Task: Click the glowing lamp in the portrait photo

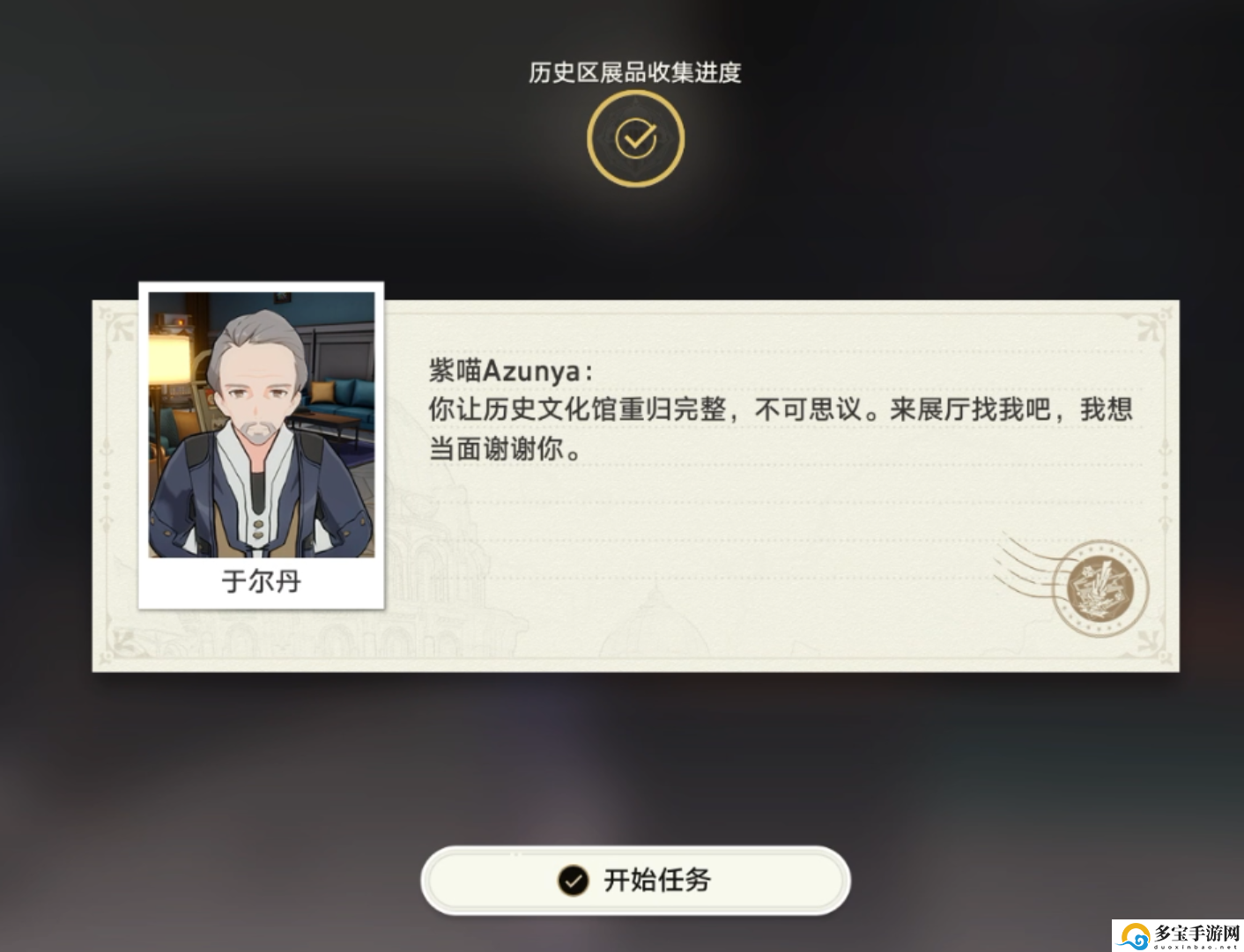Action: pos(169,357)
